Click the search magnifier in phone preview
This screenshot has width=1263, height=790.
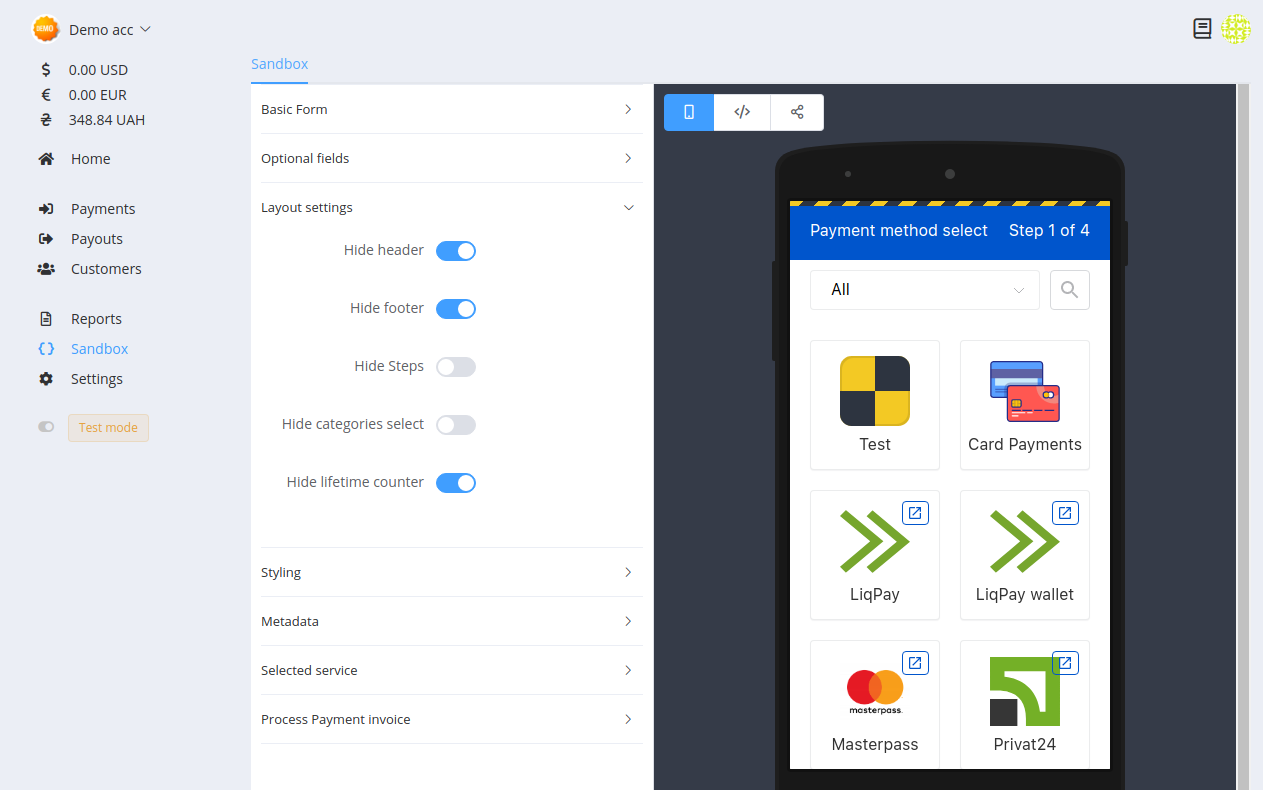coord(1070,290)
